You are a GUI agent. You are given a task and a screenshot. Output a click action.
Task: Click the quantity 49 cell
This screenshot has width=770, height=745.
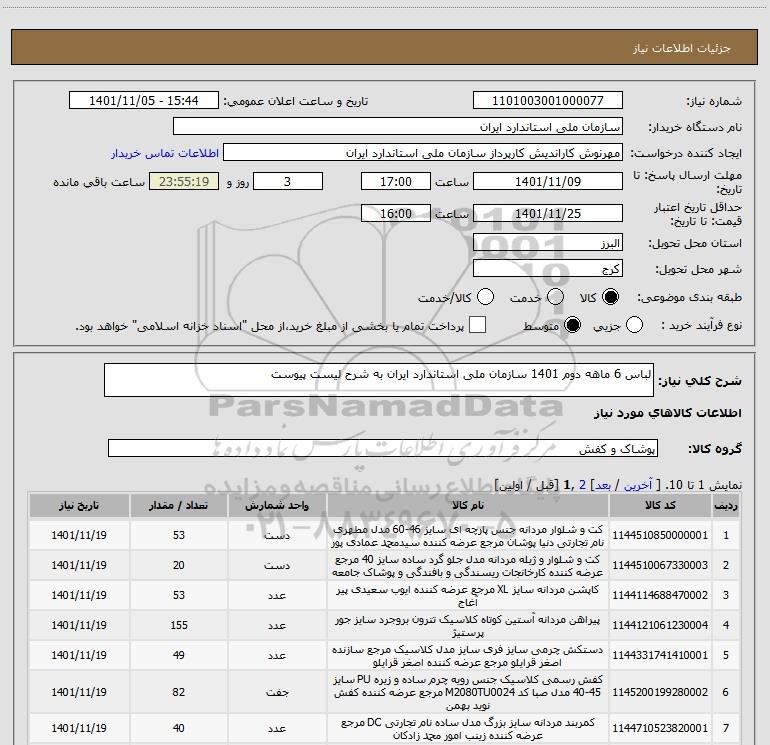click(179, 655)
